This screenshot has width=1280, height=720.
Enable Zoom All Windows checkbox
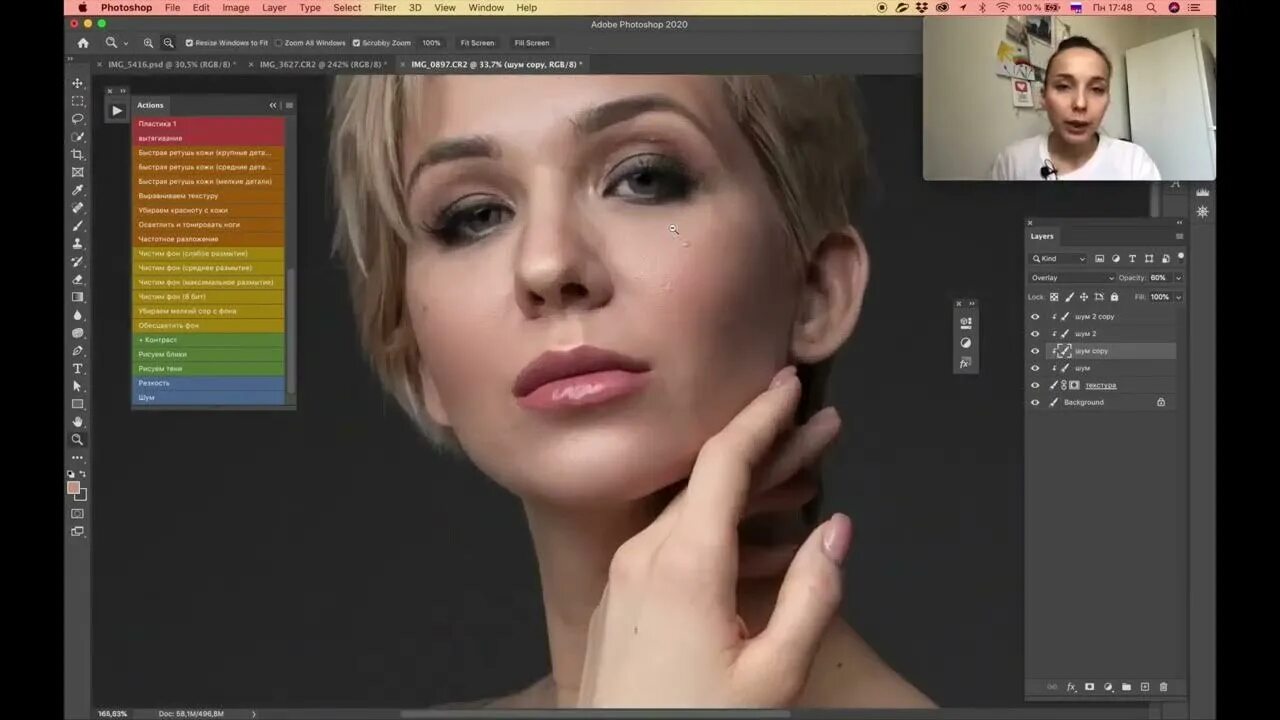point(279,43)
